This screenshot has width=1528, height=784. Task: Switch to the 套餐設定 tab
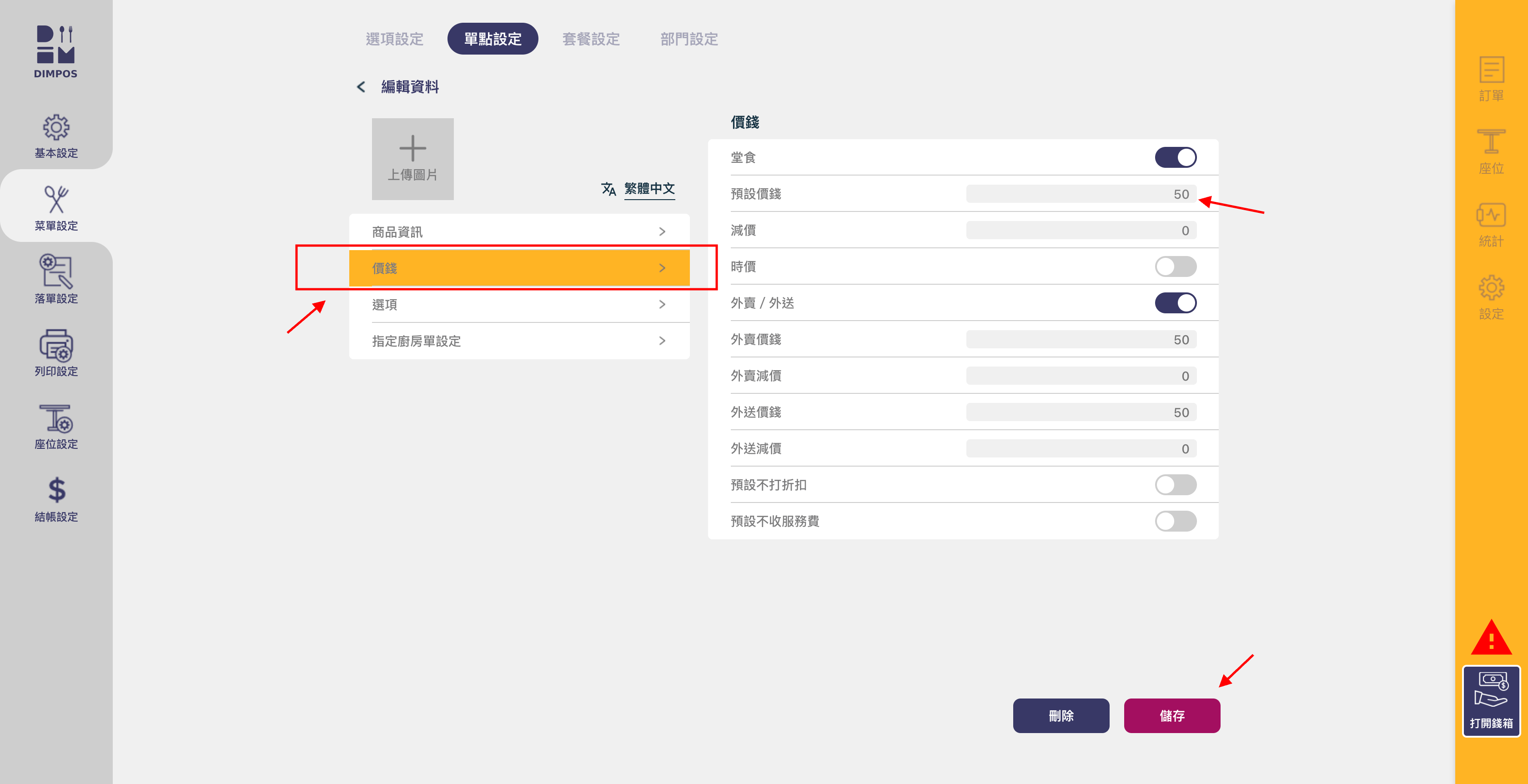pyautogui.click(x=591, y=39)
